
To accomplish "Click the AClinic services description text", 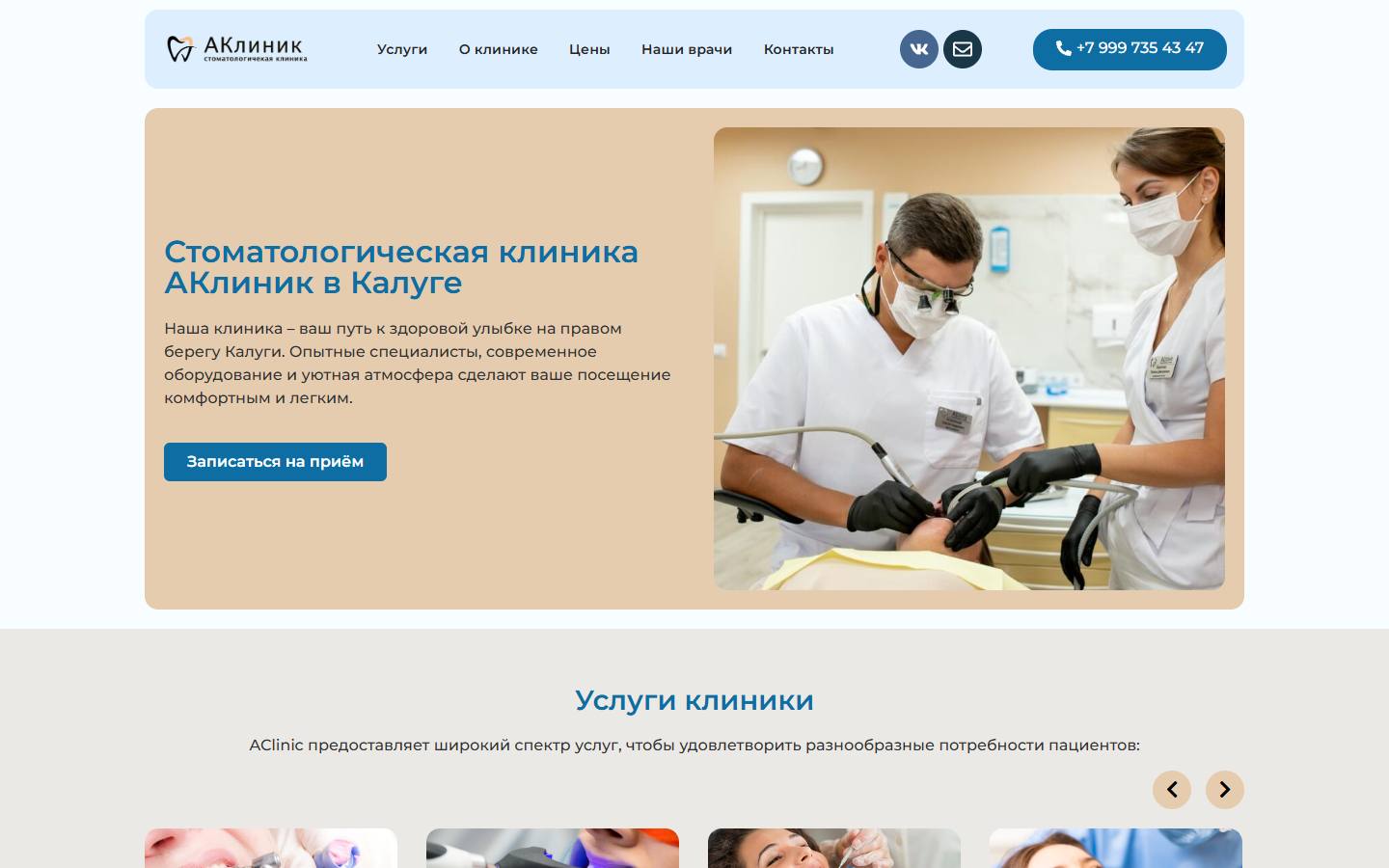I will (x=694, y=746).
